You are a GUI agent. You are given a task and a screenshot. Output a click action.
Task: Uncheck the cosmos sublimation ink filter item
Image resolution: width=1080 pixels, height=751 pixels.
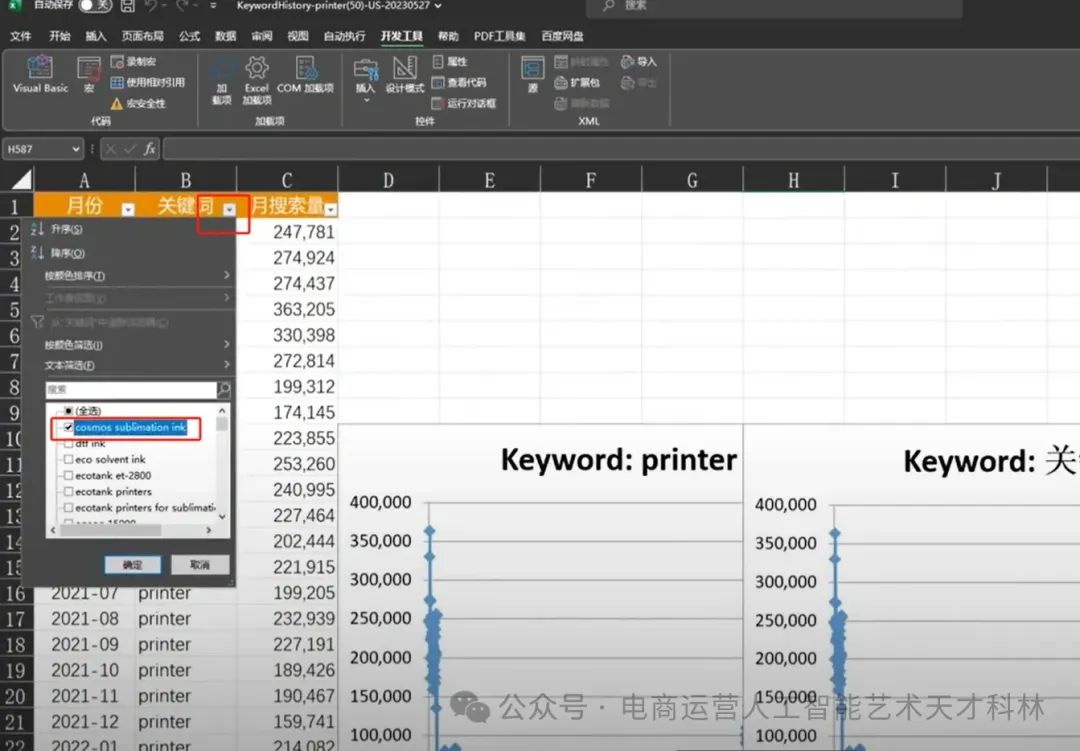[x=68, y=427]
